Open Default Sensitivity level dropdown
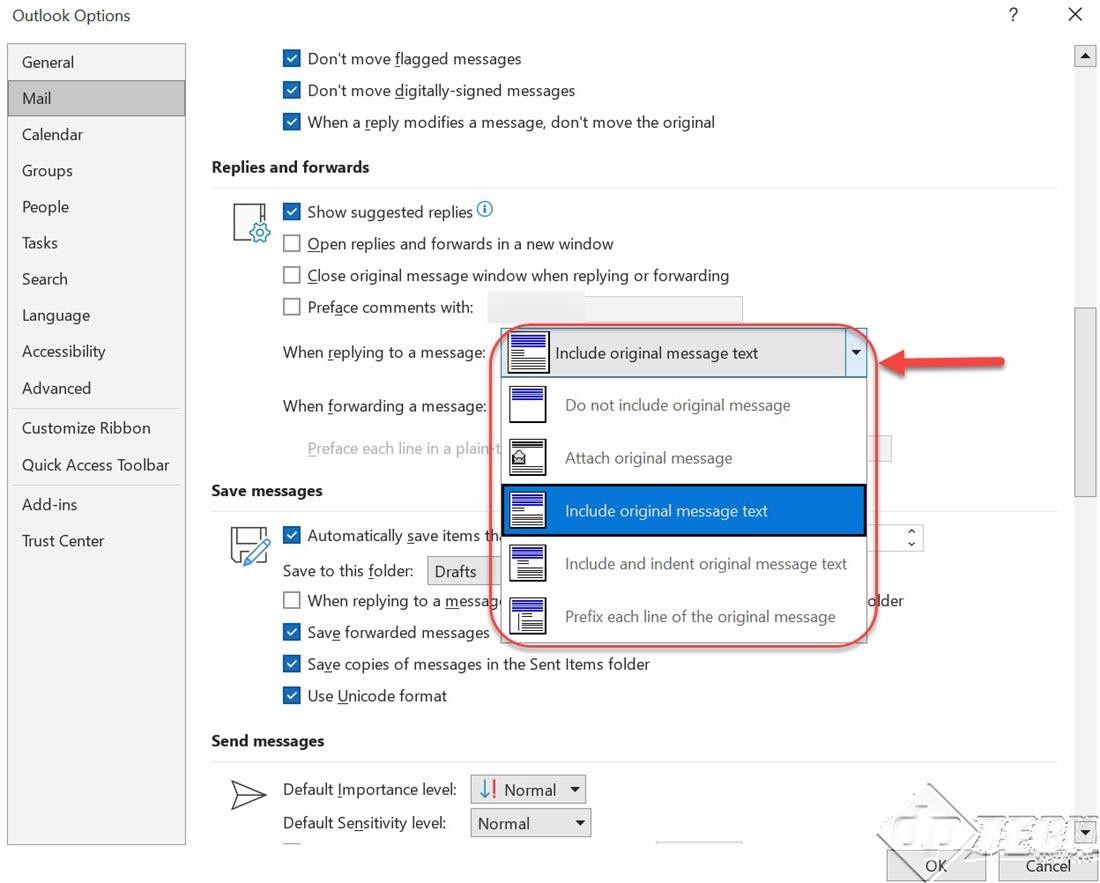1100x883 pixels. [x=530, y=823]
